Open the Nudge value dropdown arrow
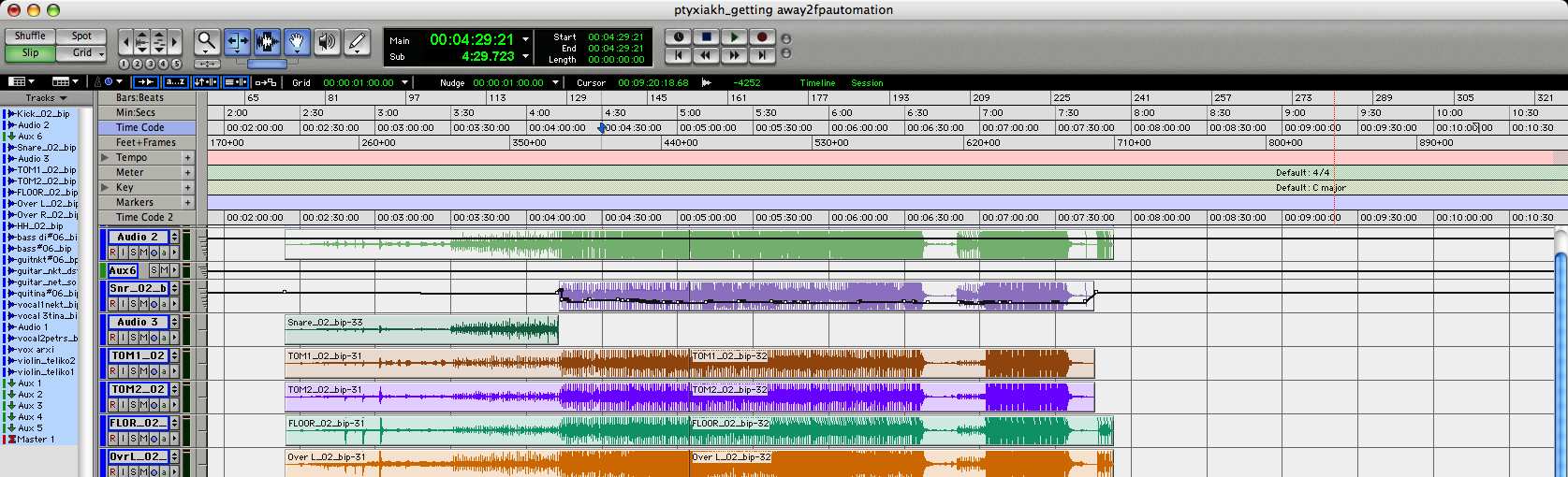The width and height of the screenshot is (1568, 477). click(x=555, y=82)
